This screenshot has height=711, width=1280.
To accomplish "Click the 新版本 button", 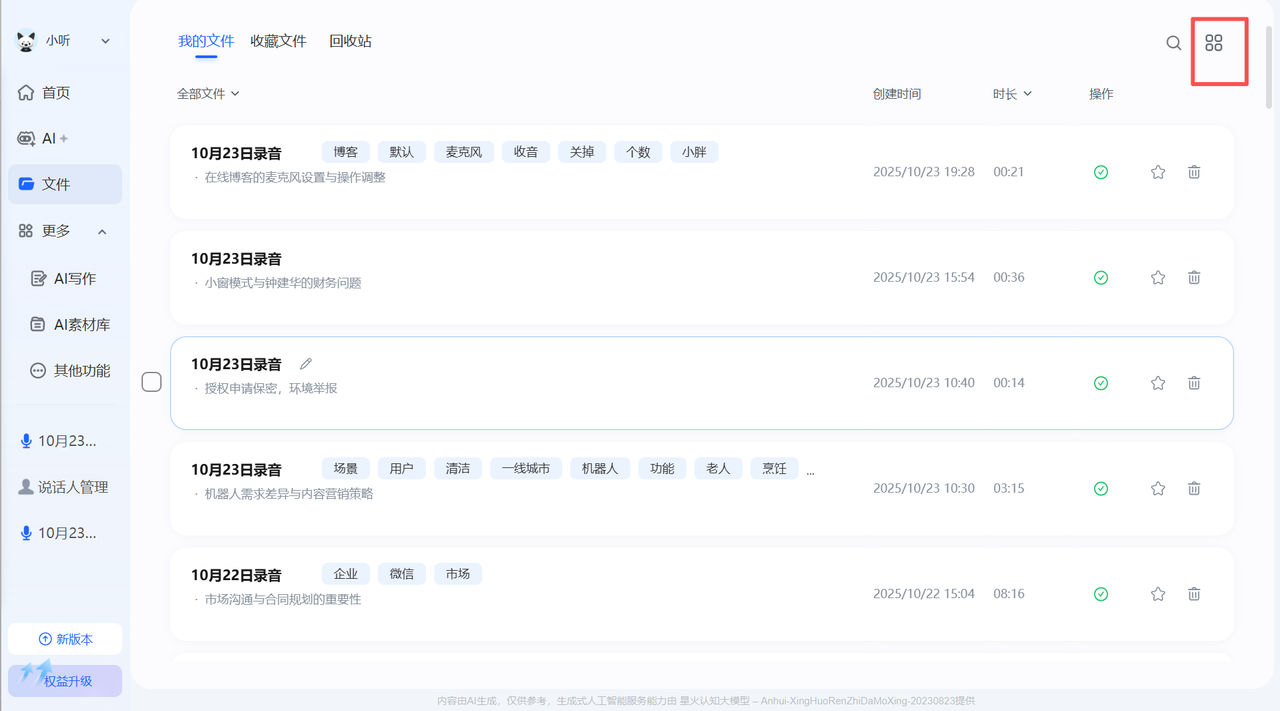I will [x=65, y=639].
